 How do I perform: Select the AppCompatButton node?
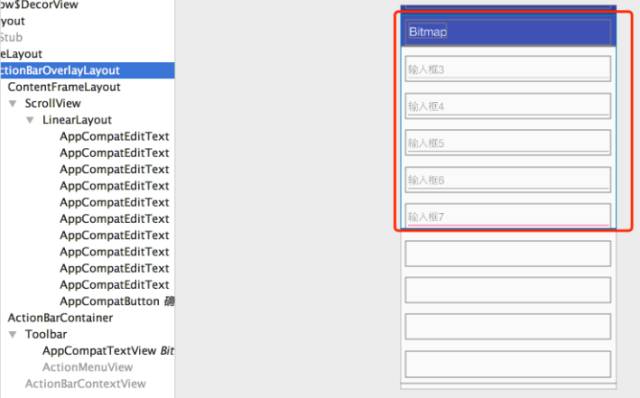117,301
